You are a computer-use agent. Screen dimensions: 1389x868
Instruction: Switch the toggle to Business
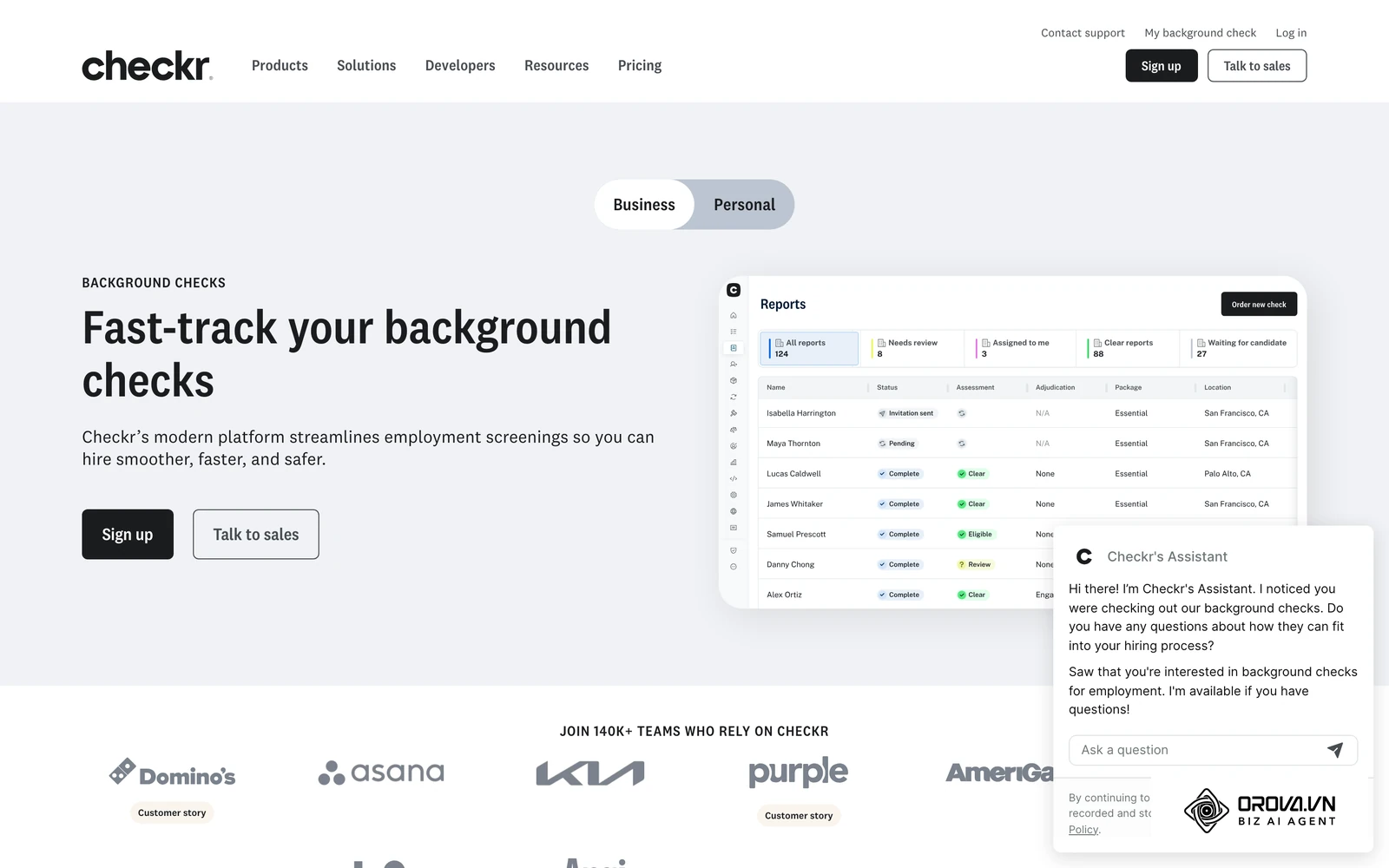(x=644, y=205)
